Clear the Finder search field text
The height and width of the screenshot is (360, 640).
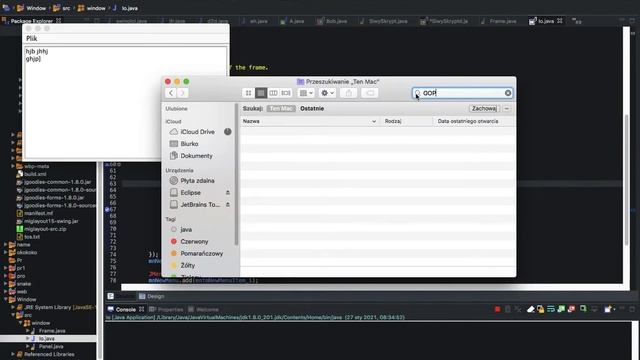tap(508, 93)
